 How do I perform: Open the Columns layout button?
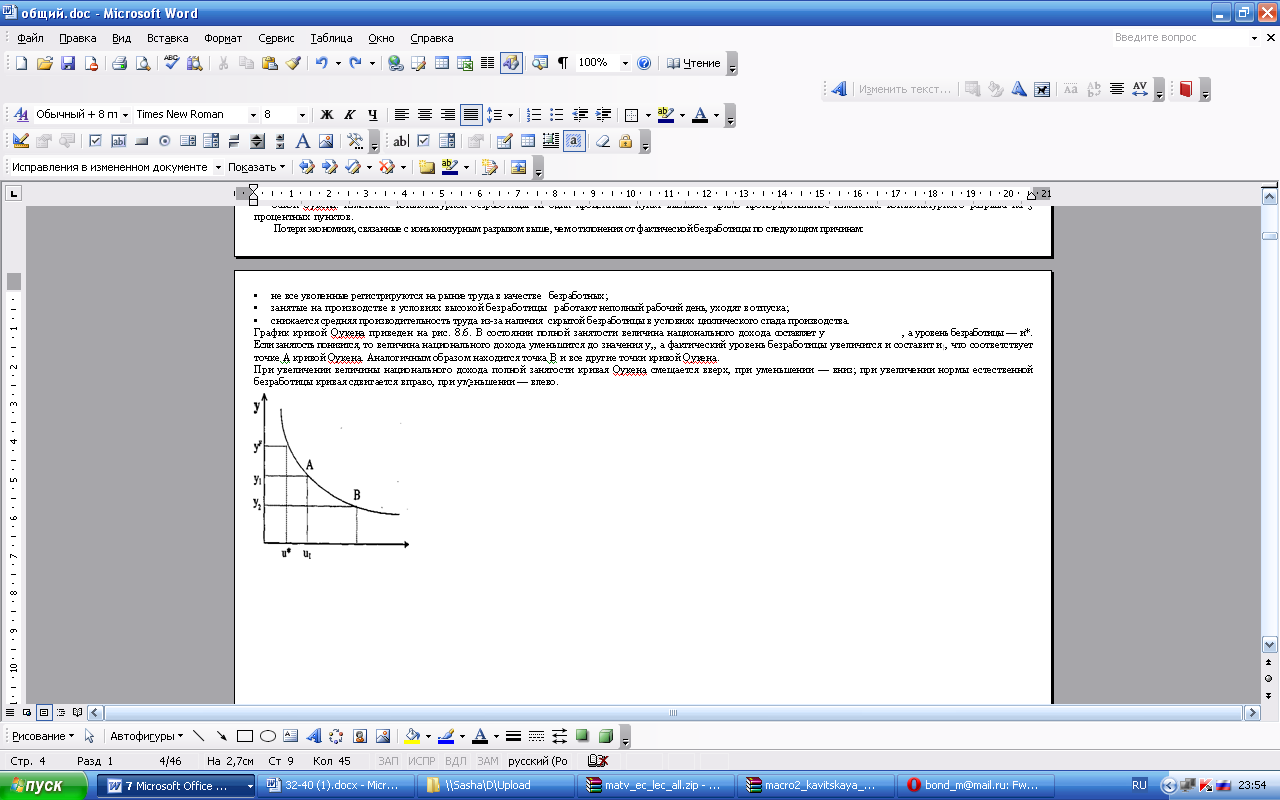(x=487, y=63)
